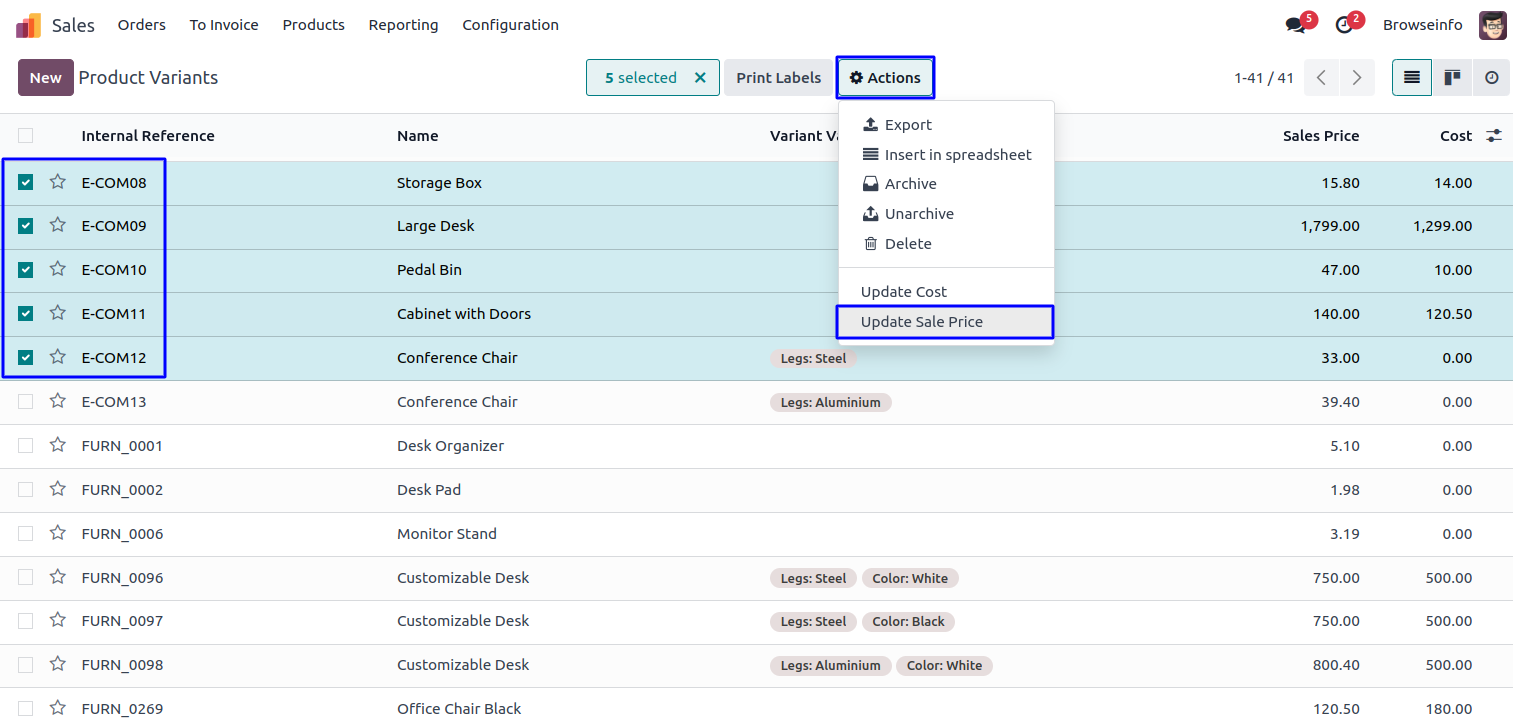
Task: Click the Print Labels button
Action: point(778,78)
